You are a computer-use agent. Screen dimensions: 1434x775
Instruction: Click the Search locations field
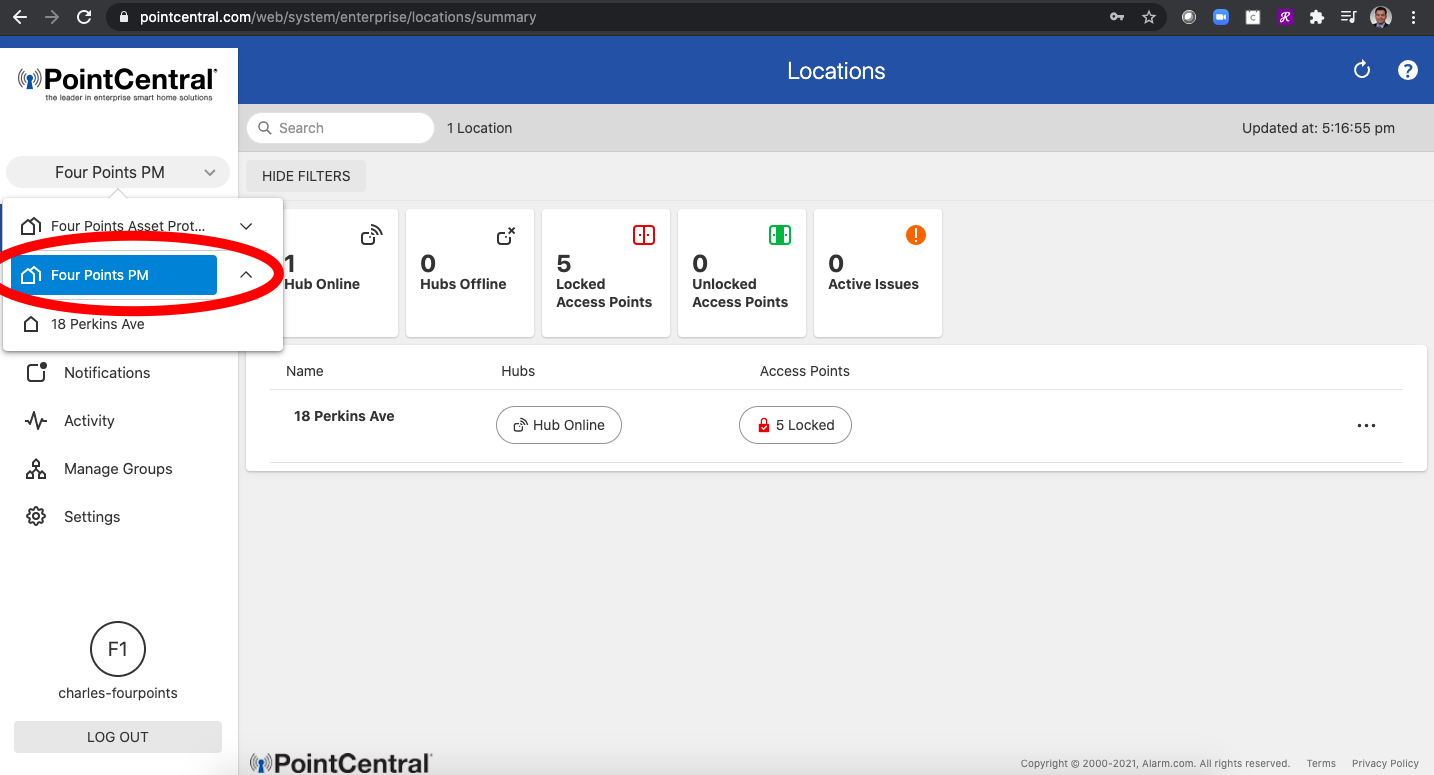pos(340,128)
